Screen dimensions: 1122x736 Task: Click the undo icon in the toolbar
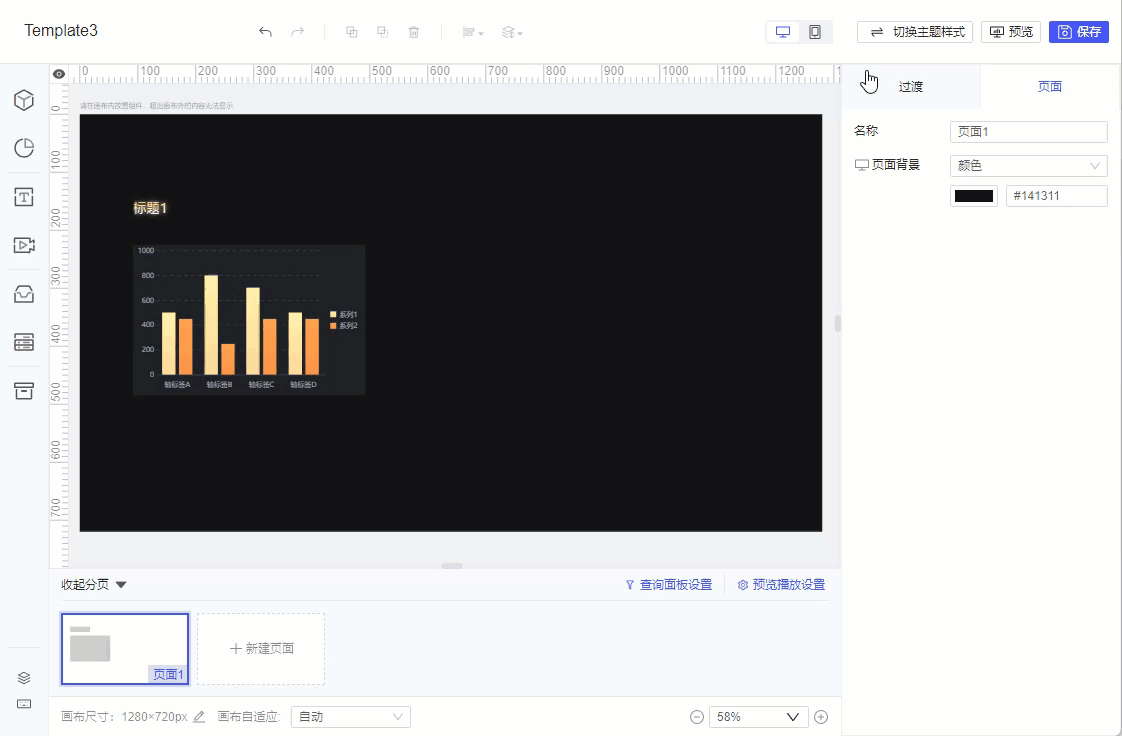click(265, 31)
